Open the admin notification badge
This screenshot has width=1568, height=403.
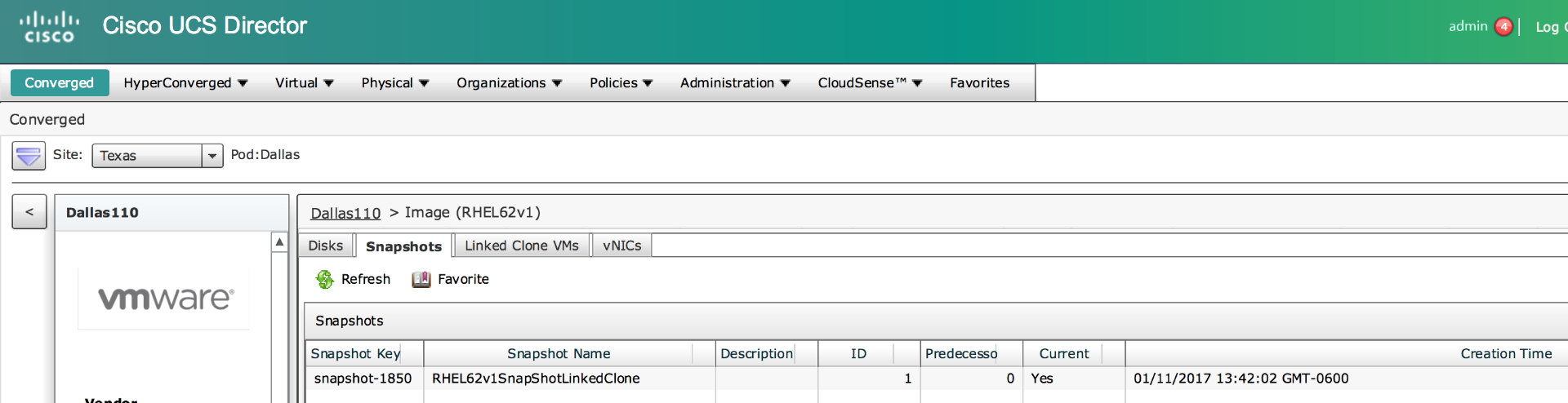[1503, 27]
